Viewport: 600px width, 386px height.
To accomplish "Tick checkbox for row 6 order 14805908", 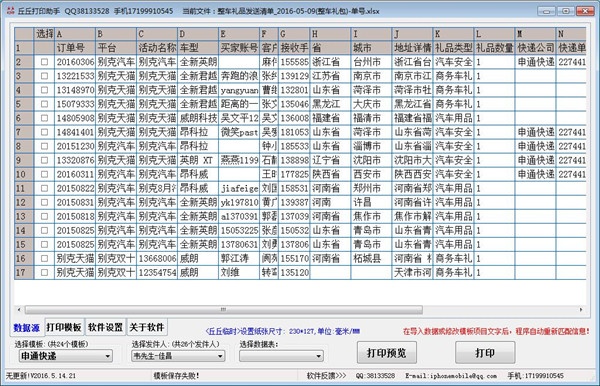I will point(44,118).
